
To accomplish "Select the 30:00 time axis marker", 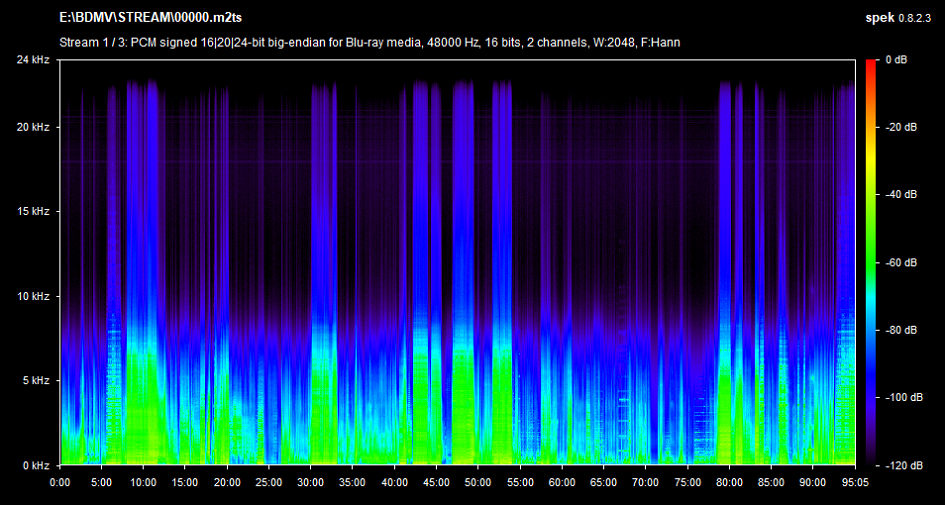I will pyautogui.click(x=311, y=481).
